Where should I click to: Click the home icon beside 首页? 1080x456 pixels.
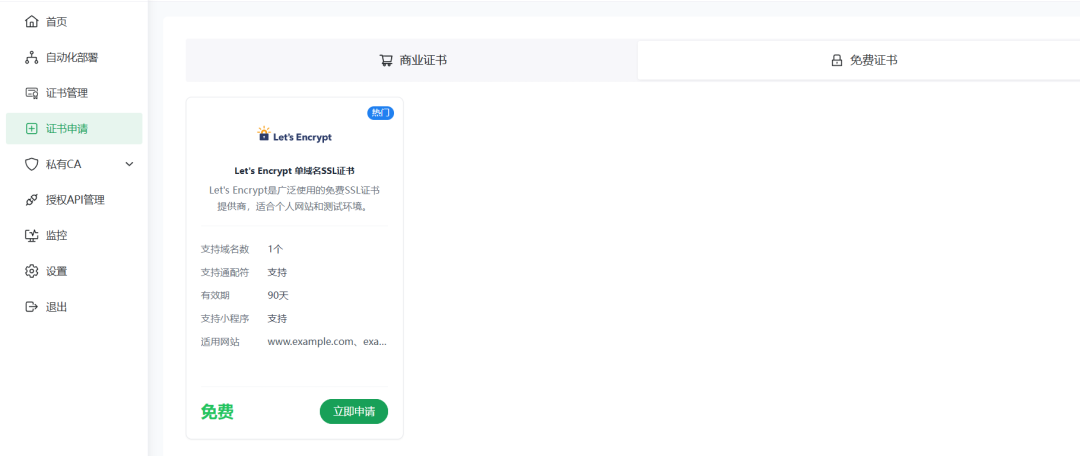pyautogui.click(x=31, y=22)
